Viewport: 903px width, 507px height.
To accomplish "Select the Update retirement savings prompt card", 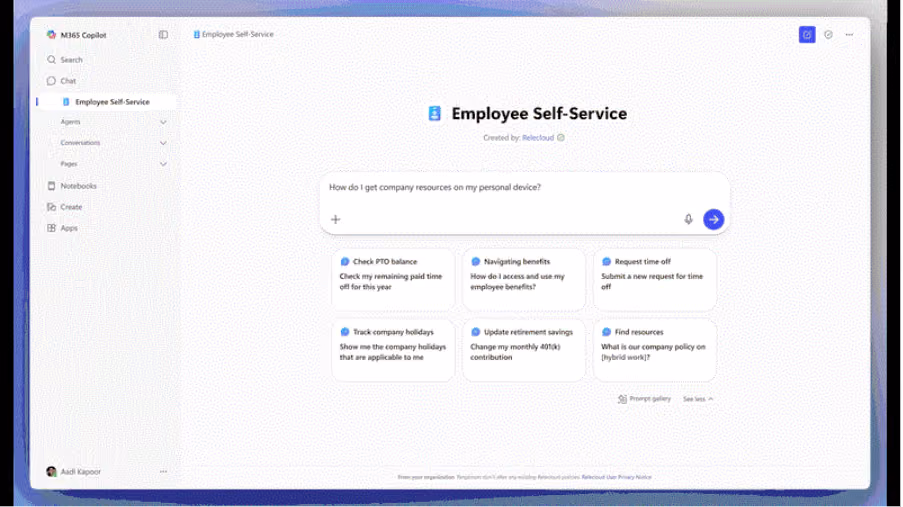I will pyautogui.click(x=524, y=351).
